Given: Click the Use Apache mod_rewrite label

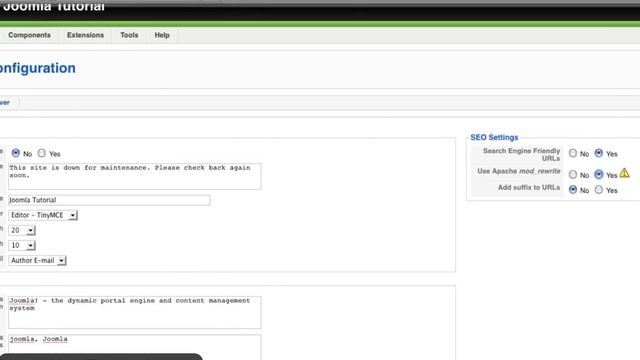Looking at the screenshot, I should coord(519,171).
